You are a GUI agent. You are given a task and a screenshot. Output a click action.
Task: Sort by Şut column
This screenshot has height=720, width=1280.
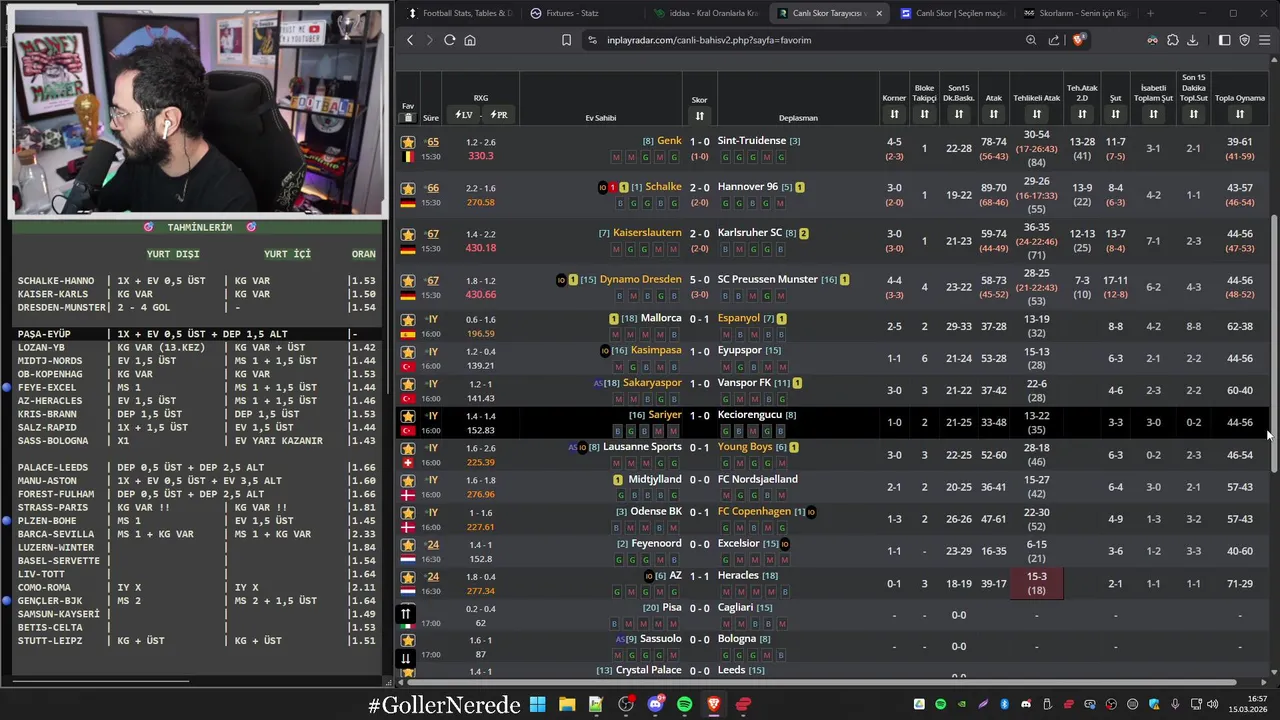(x=1116, y=115)
